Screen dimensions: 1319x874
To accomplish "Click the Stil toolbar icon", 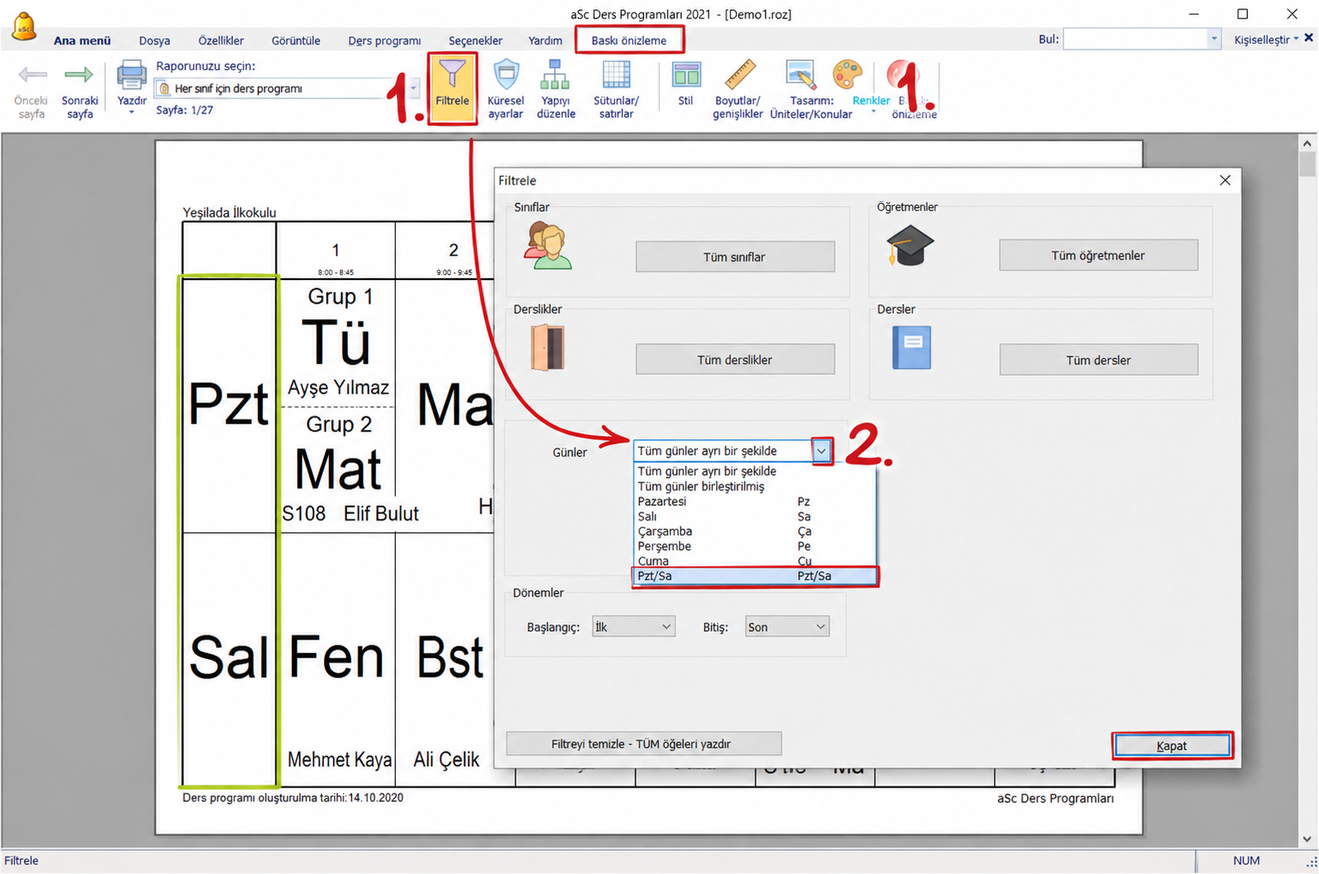I will click(x=686, y=75).
